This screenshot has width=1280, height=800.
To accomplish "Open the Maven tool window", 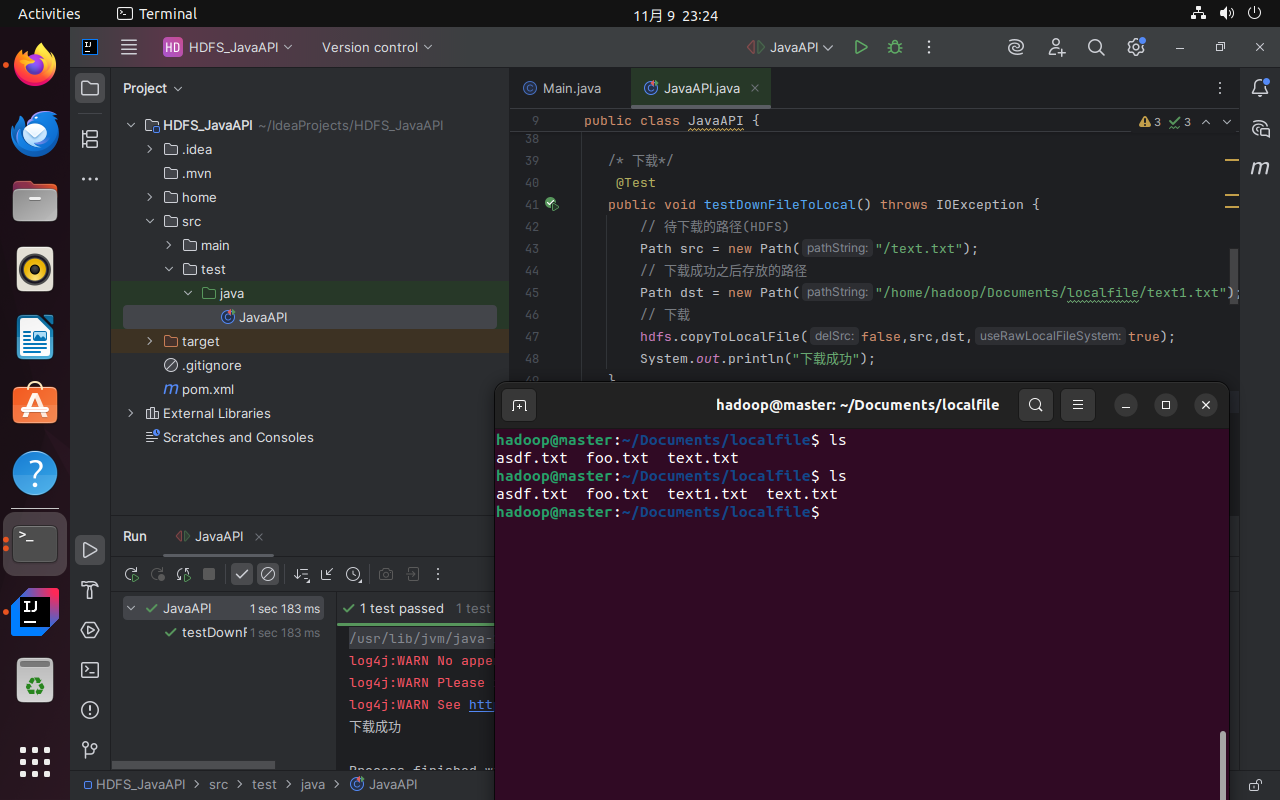I will pos(1260,168).
